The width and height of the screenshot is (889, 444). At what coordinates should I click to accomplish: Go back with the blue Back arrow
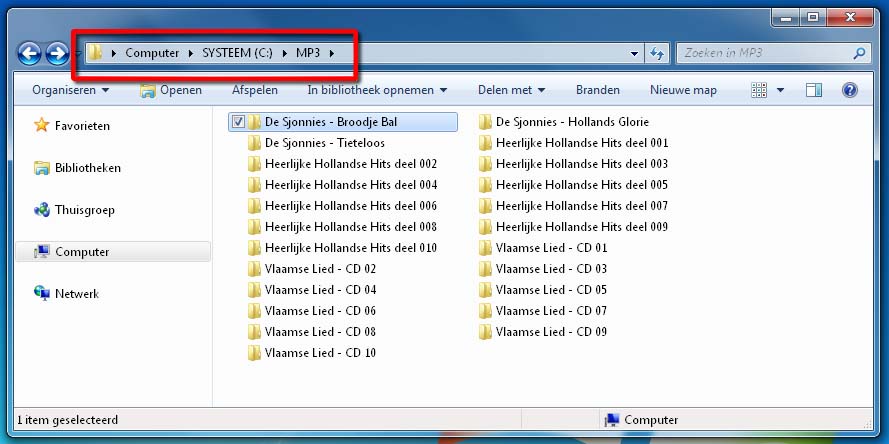pos(29,54)
